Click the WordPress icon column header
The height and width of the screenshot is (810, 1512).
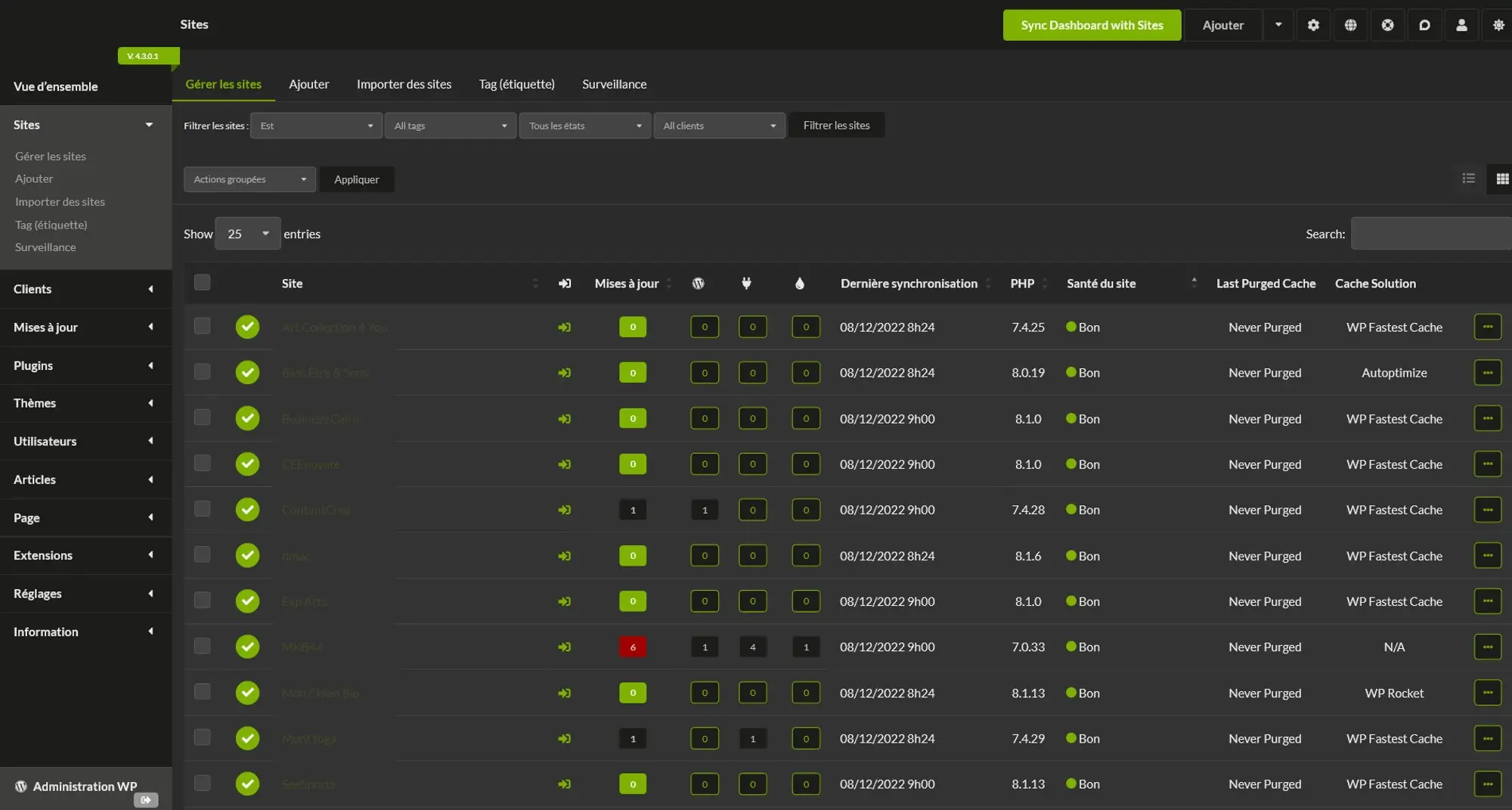(x=698, y=284)
